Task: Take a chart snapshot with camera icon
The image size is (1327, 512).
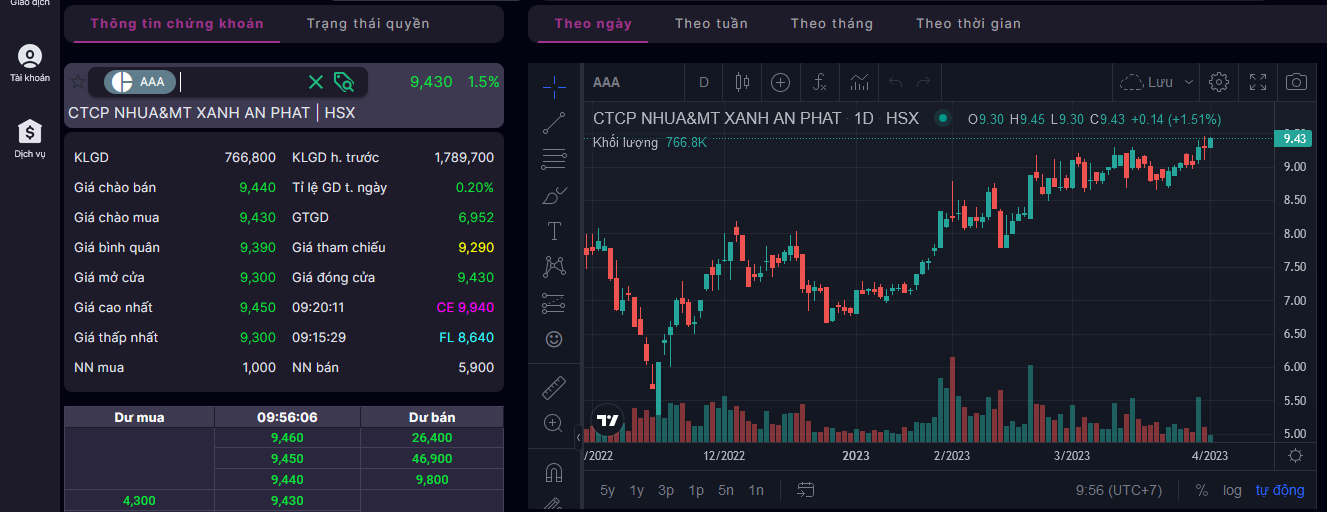Action: pyautogui.click(x=1296, y=82)
